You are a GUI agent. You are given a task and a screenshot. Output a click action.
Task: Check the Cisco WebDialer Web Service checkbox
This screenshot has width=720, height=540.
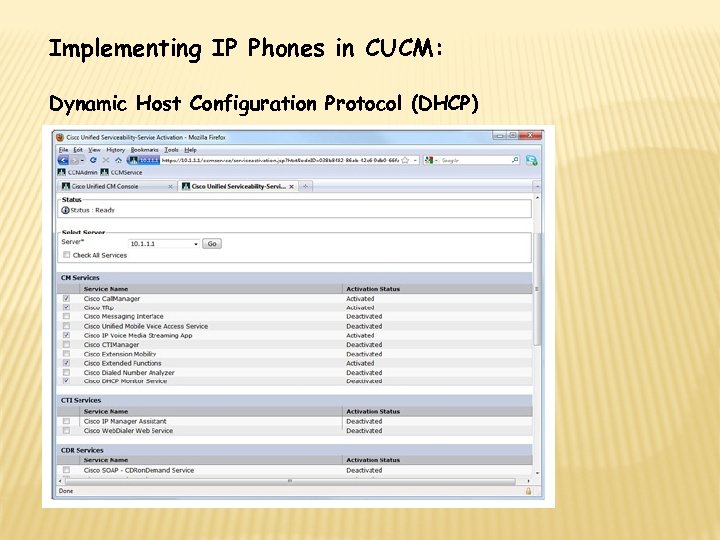(x=66, y=431)
